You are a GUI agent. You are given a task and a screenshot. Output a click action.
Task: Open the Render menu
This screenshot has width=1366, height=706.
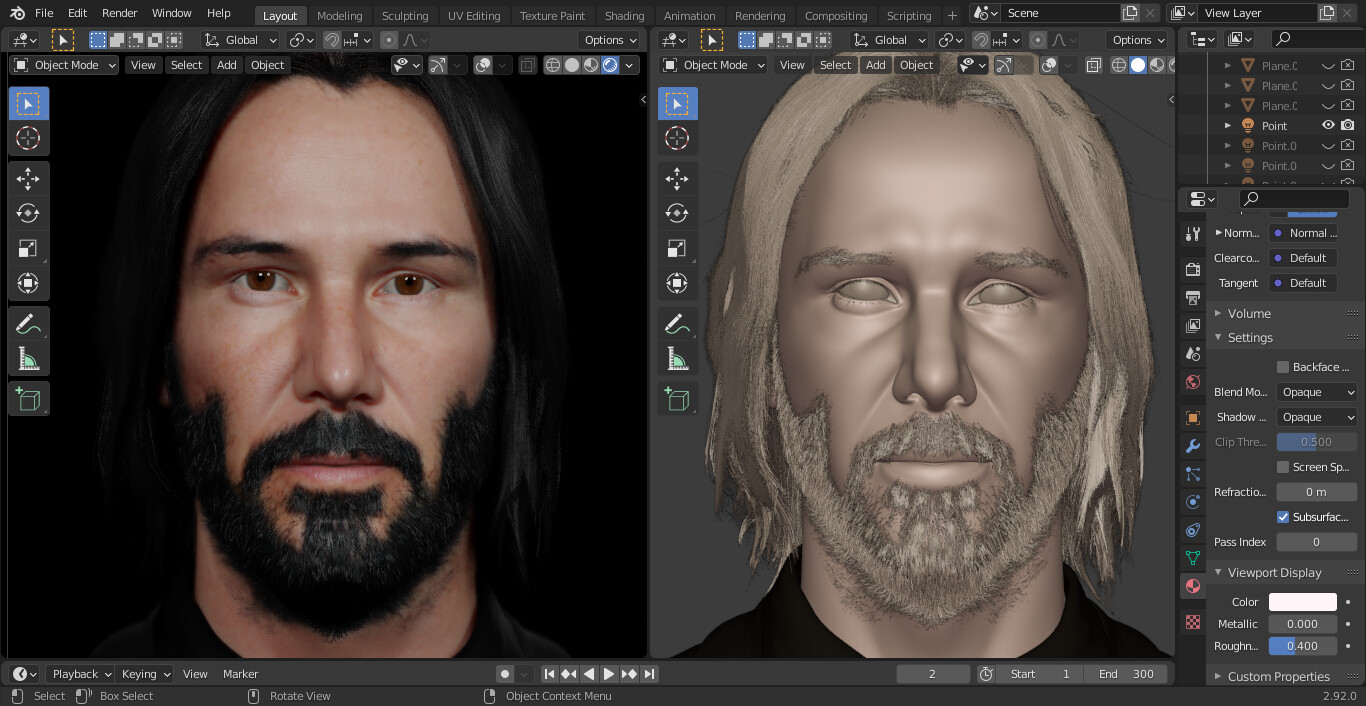click(120, 13)
